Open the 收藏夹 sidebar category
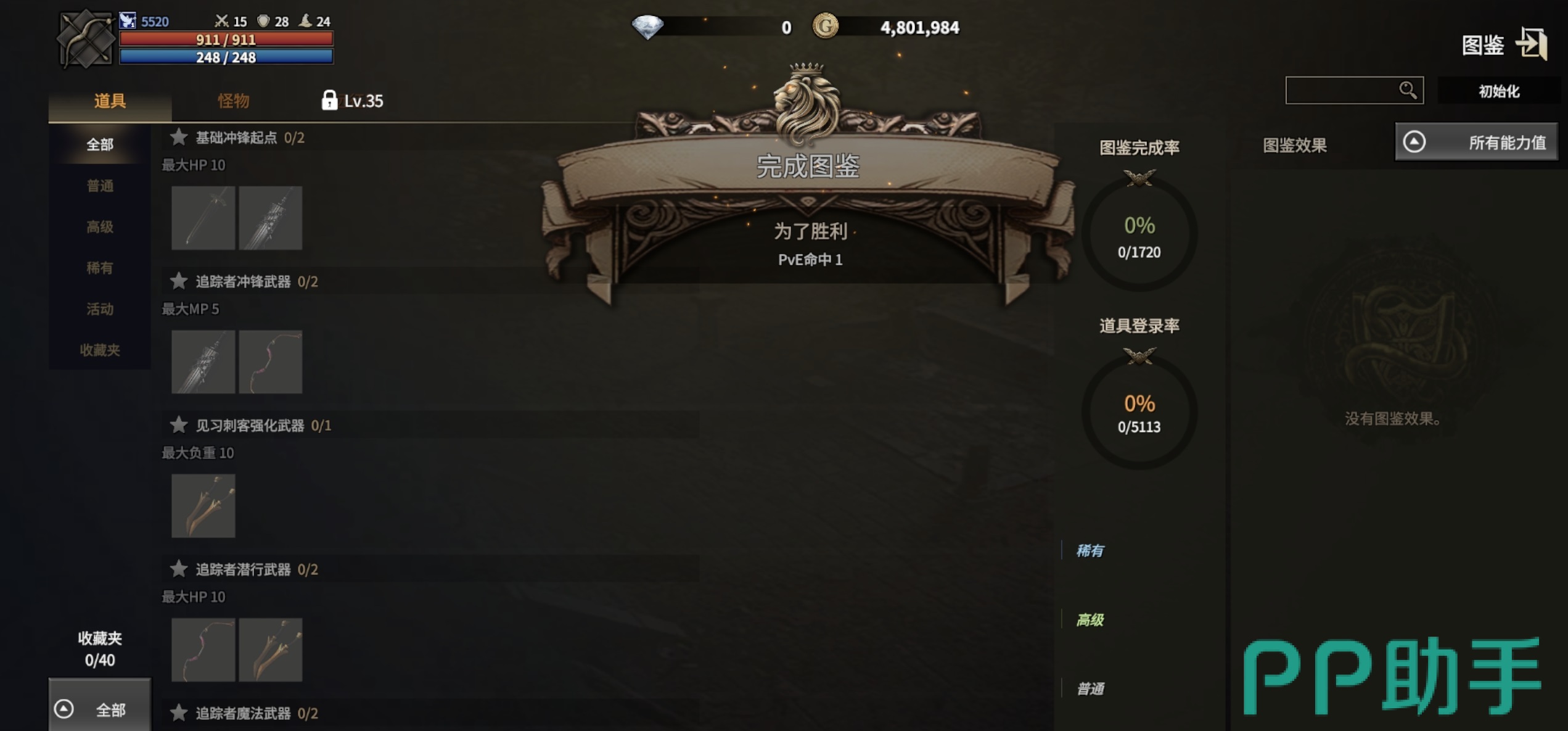This screenshot has width=1568, height=731. (x=100, y=349)
